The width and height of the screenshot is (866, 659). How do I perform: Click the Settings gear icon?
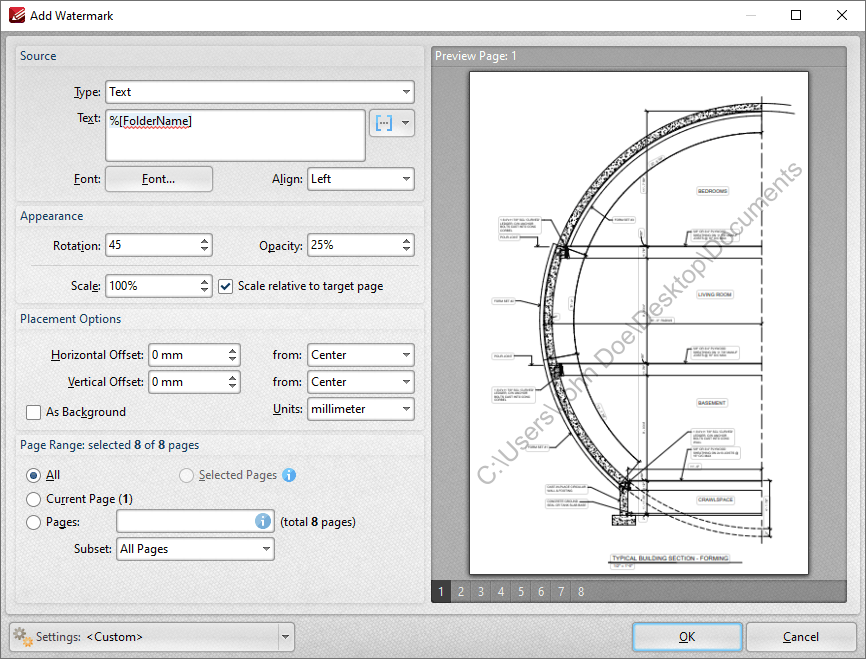pyautogui.click(x=23, y=637)
